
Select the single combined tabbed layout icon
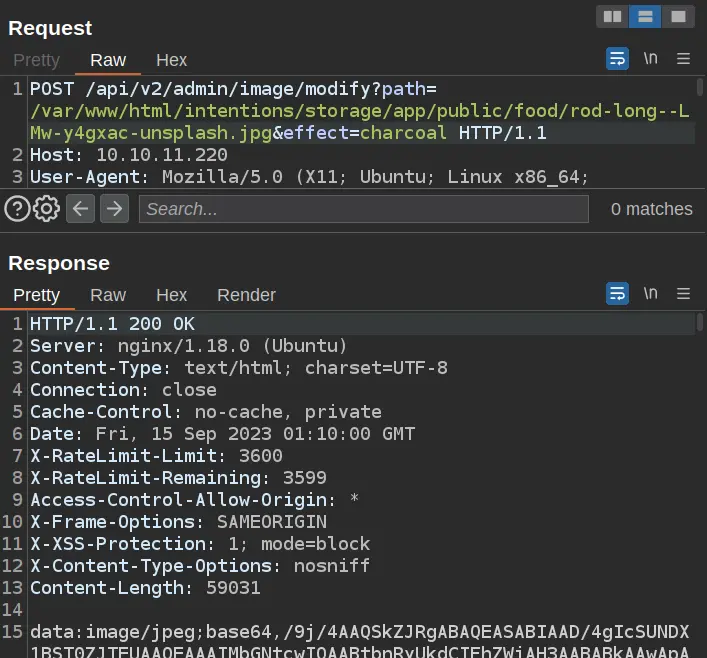click(x=678, y=17)
